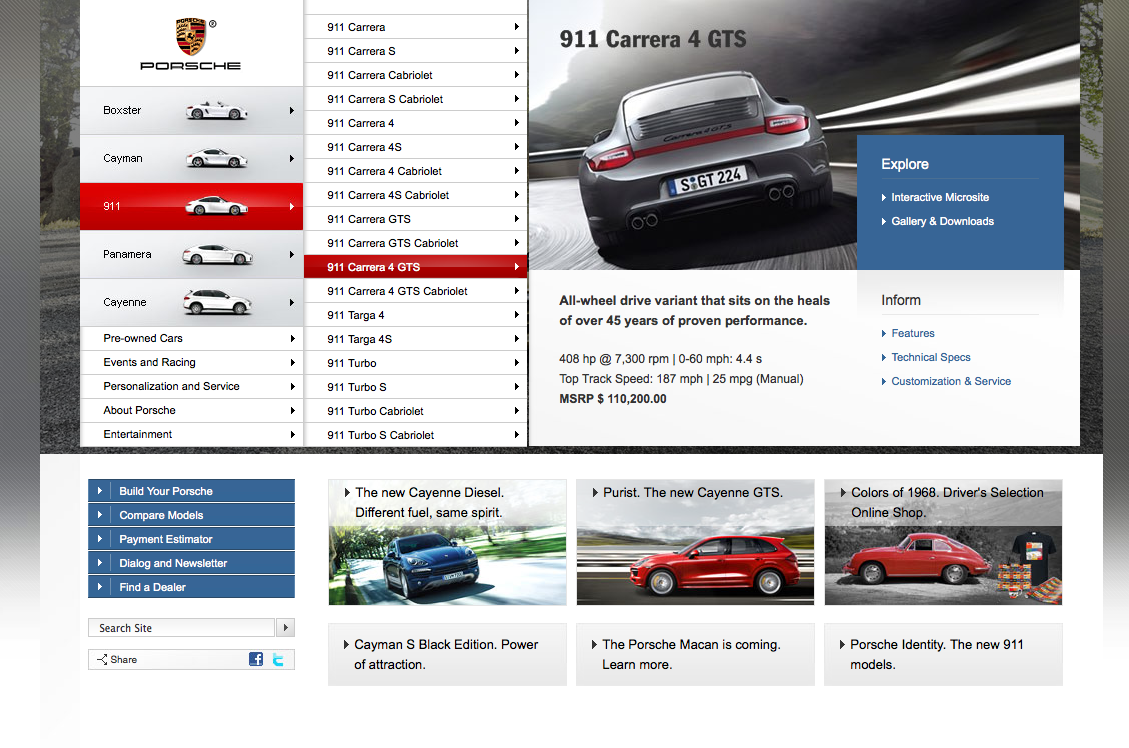Choose 911 Carrera S Cabriolet model
1129x748 pixels.
[x=415, y=99]
